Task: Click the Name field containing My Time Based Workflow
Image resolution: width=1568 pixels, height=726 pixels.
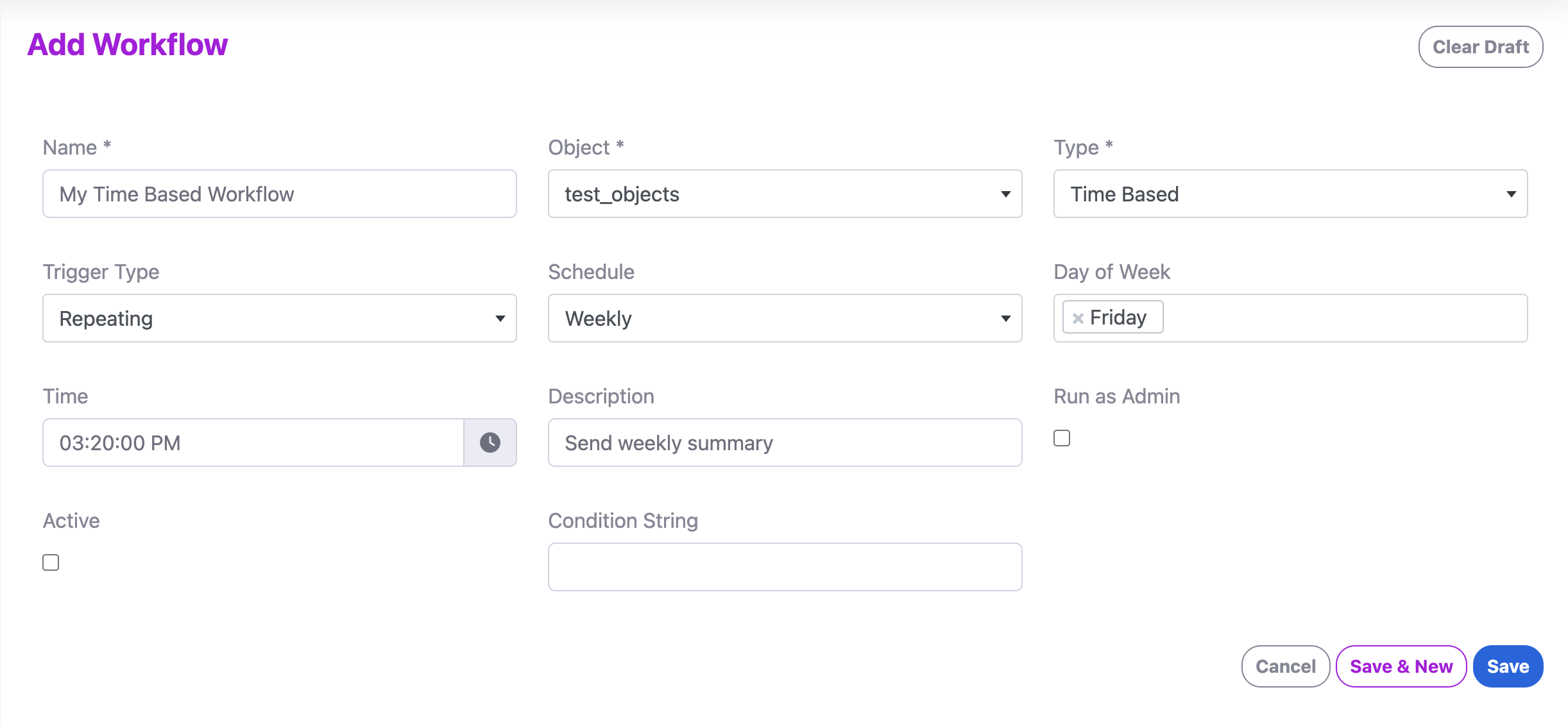Action: tap(279, 194)
